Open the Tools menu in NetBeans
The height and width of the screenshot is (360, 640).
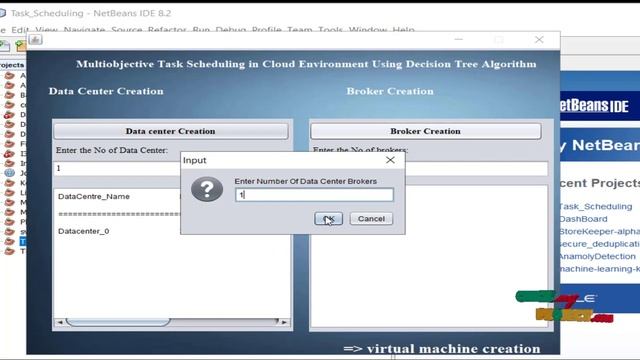tap(330, 30)
